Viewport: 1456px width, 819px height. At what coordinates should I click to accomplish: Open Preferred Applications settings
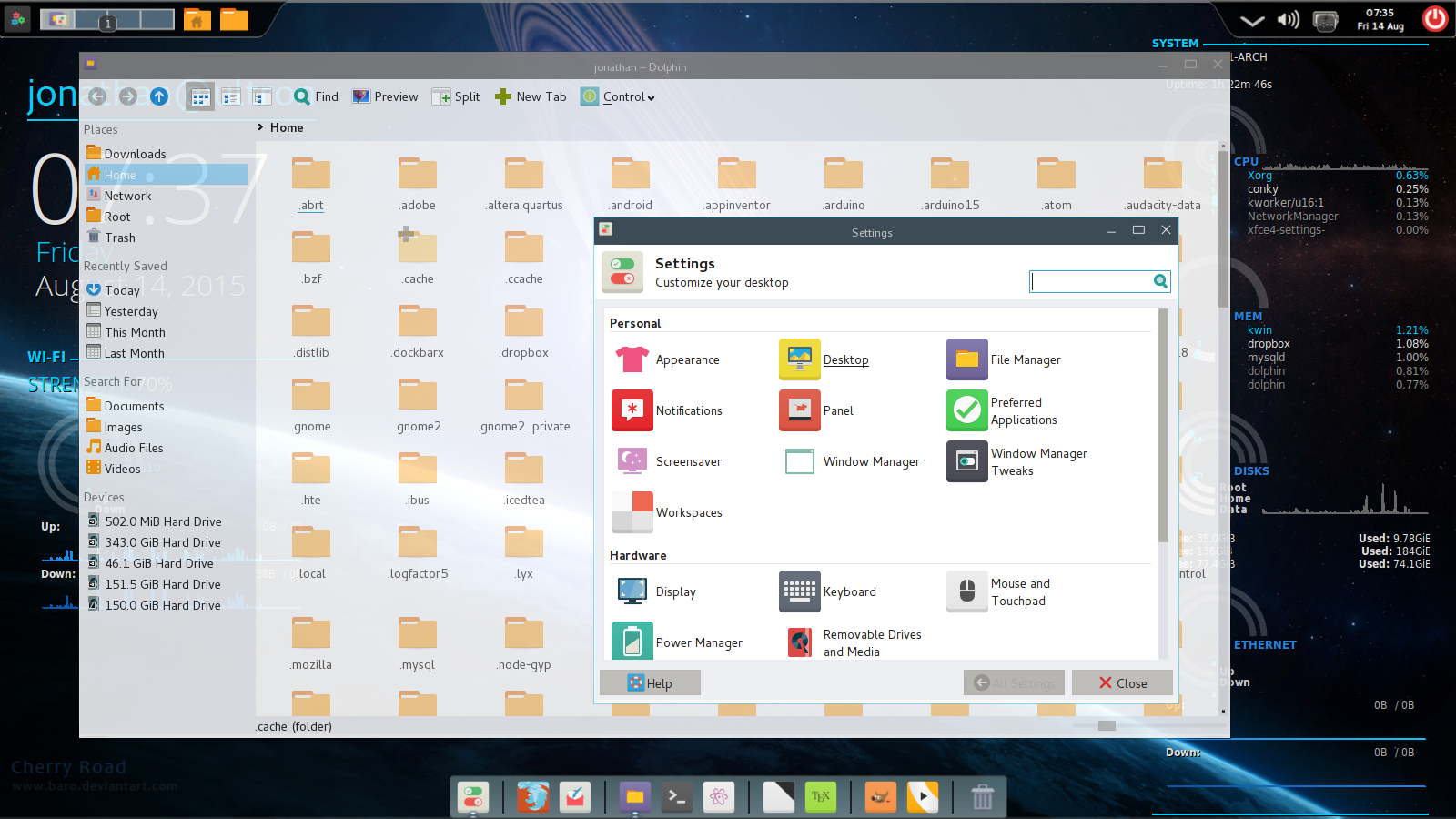[x=1003, y=411]
